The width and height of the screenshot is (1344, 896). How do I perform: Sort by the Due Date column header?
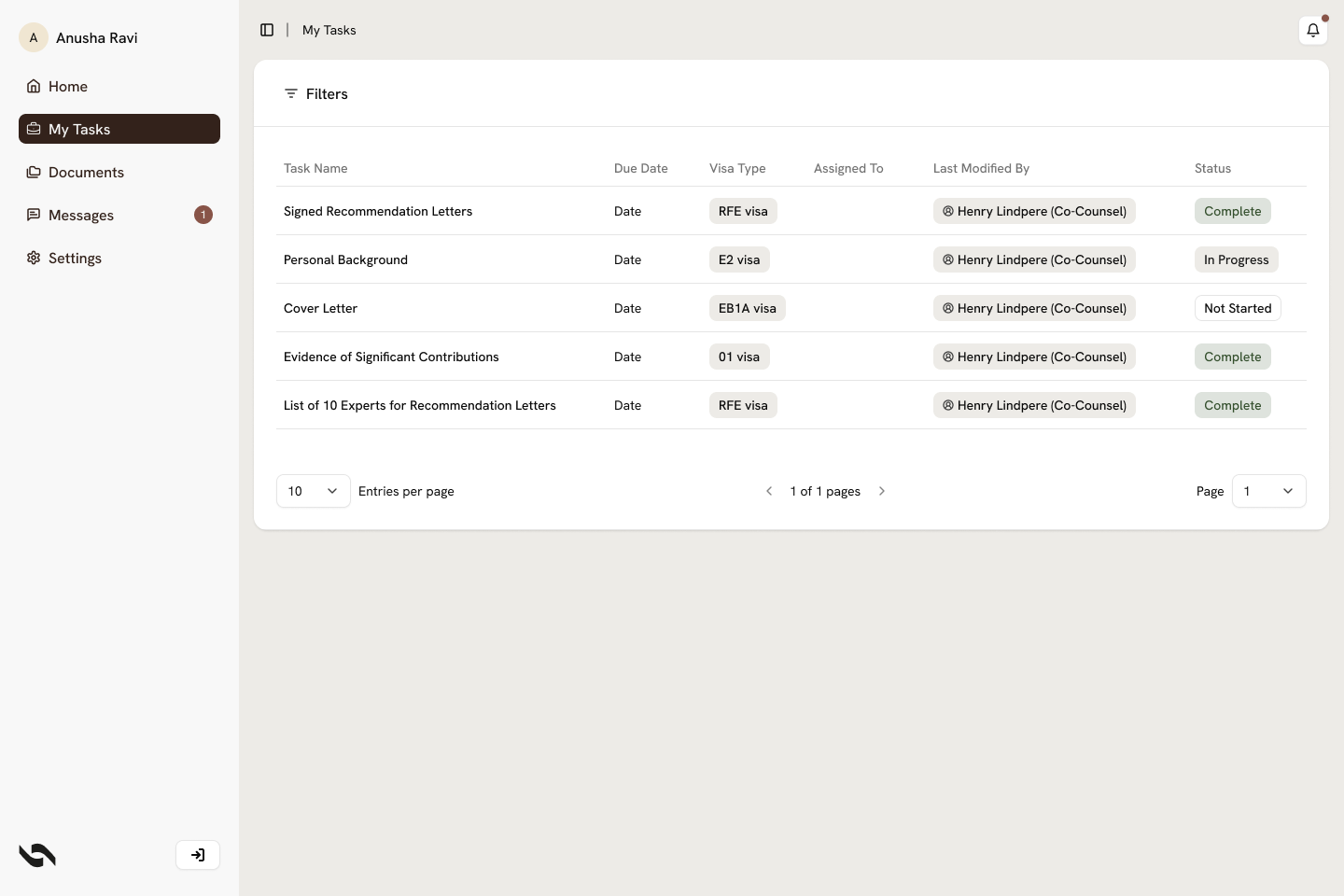[641, 168]
